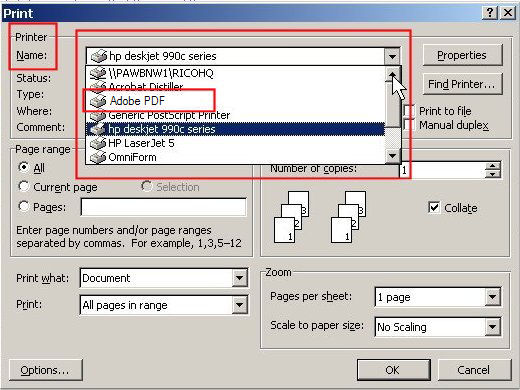Select the Current page radio button
The height and width of the screenshot is (390, 520).
[x=24, y=186]
